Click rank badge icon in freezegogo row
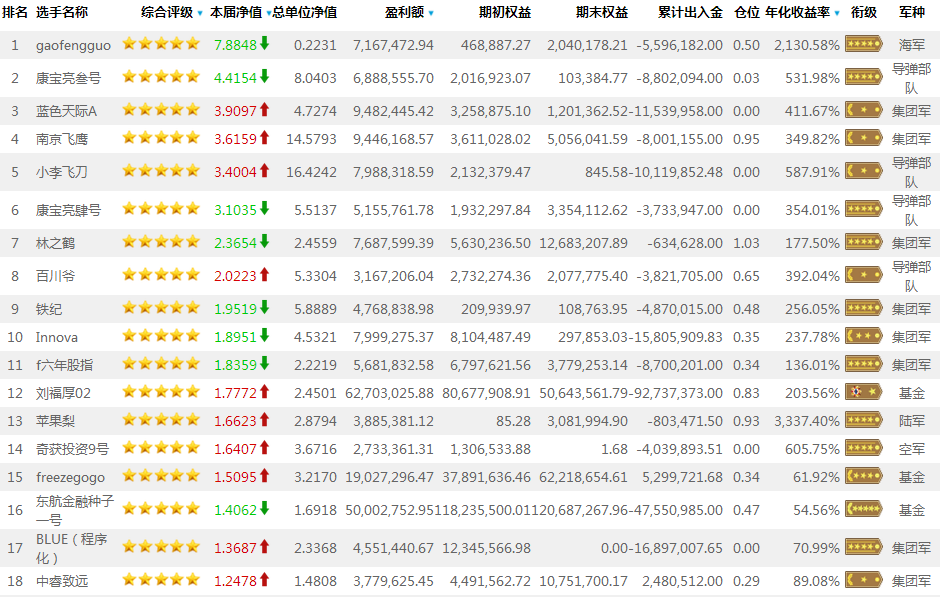The height and width of the screenshot is (597, 940). [863, 476]
